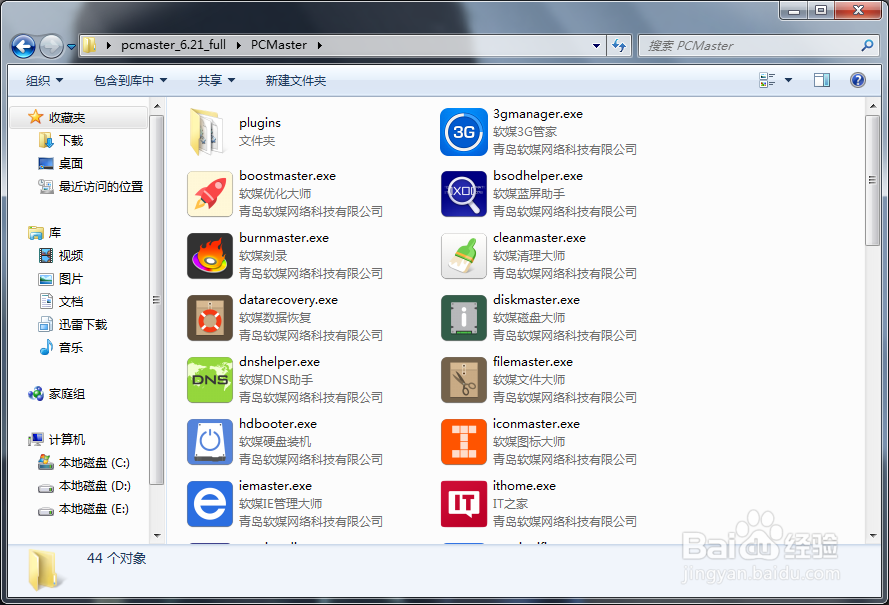Click the navigation pane scrollbar up arrow
The height and width of the screenshot is (605, 889).
tap(157, 106)
